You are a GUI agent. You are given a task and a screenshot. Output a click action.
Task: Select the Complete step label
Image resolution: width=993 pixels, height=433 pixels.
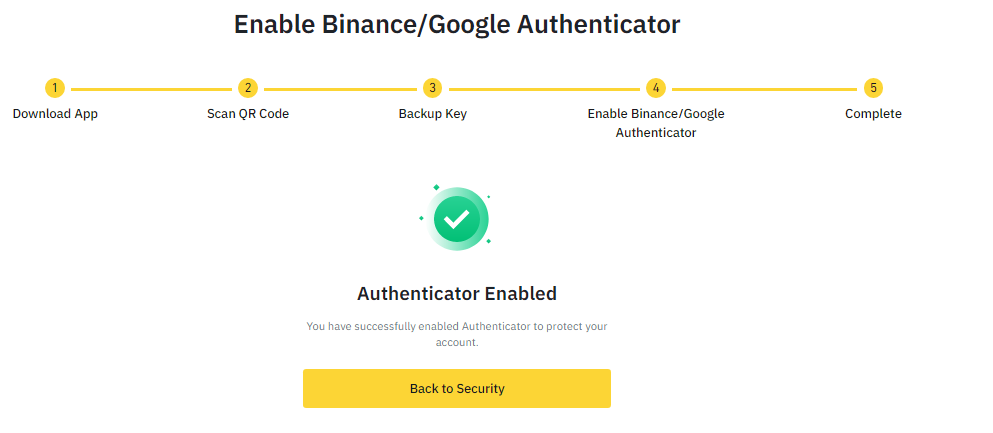(x=873, y=114)
